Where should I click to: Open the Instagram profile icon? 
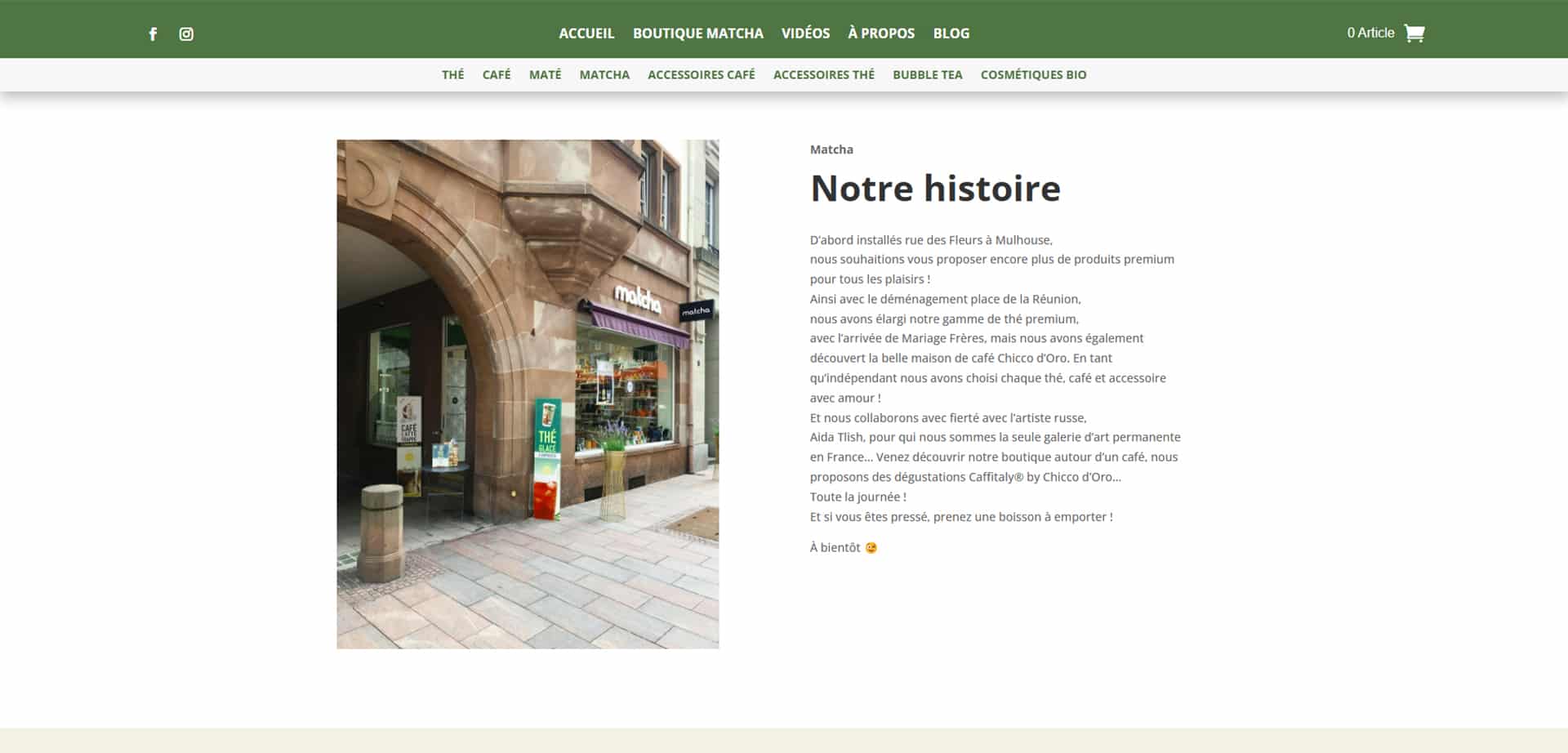[186, 33]
